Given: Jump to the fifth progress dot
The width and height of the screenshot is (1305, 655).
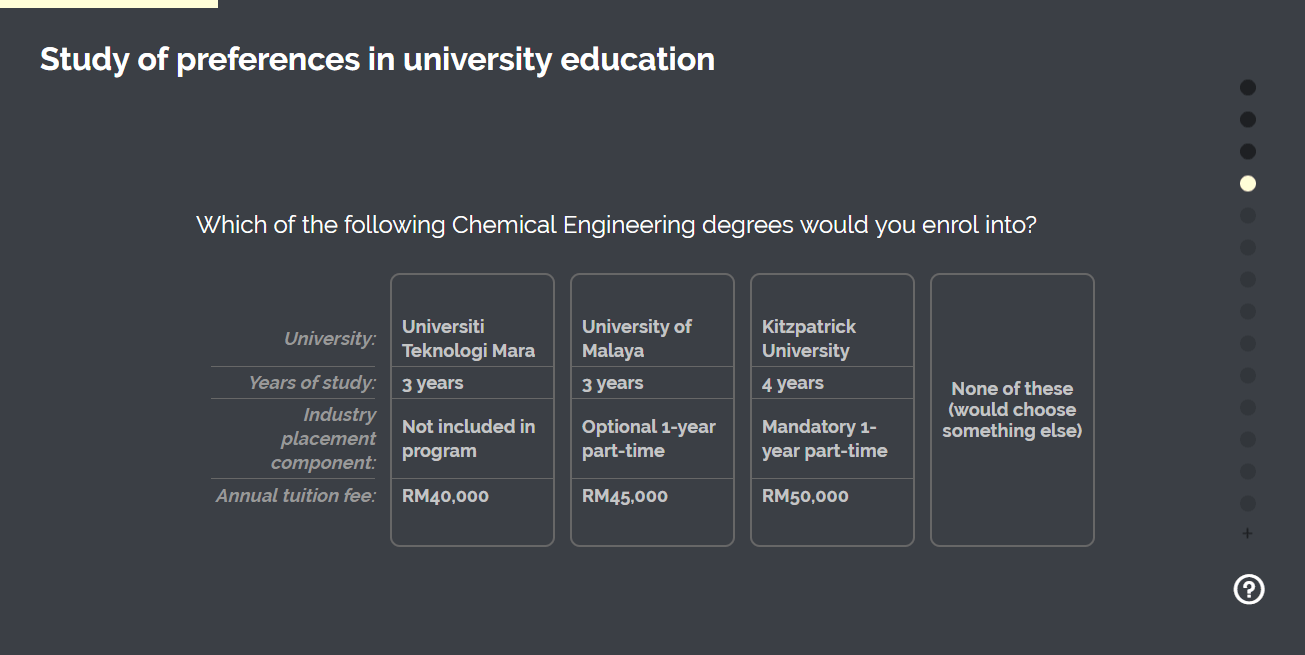Looking at the screenshot, I should pos(1248,216).
